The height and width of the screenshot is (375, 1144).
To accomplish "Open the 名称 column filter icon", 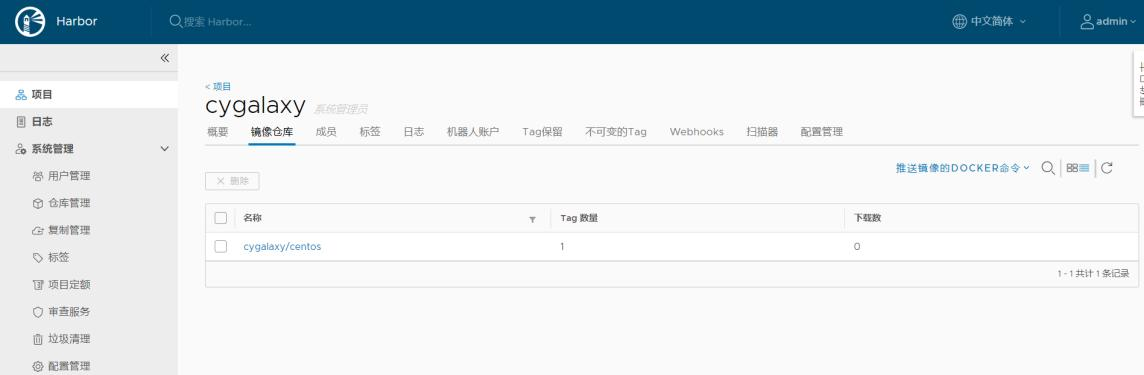I will coord(532,219).
